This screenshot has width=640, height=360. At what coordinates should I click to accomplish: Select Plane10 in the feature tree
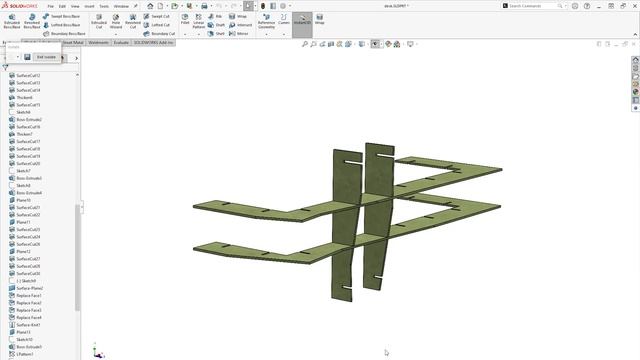pos(20,200)
